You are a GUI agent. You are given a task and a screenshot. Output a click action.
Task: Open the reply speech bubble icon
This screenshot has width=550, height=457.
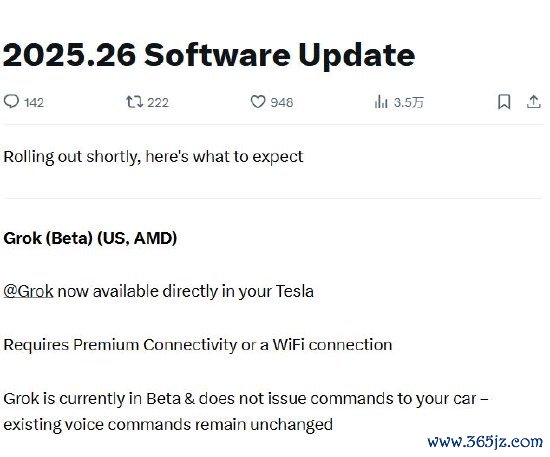click(x=11, y=102)
